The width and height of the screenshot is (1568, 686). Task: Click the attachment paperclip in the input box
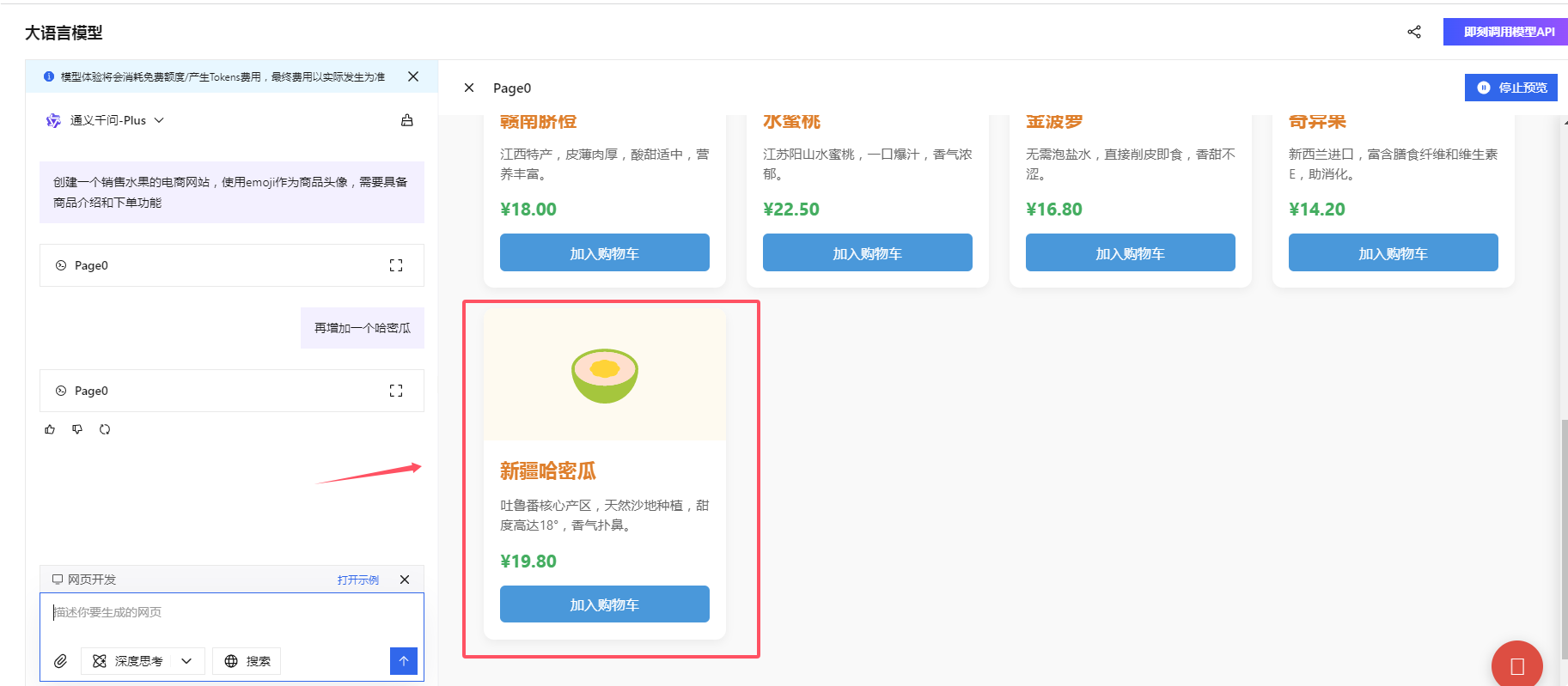(60, 661)
